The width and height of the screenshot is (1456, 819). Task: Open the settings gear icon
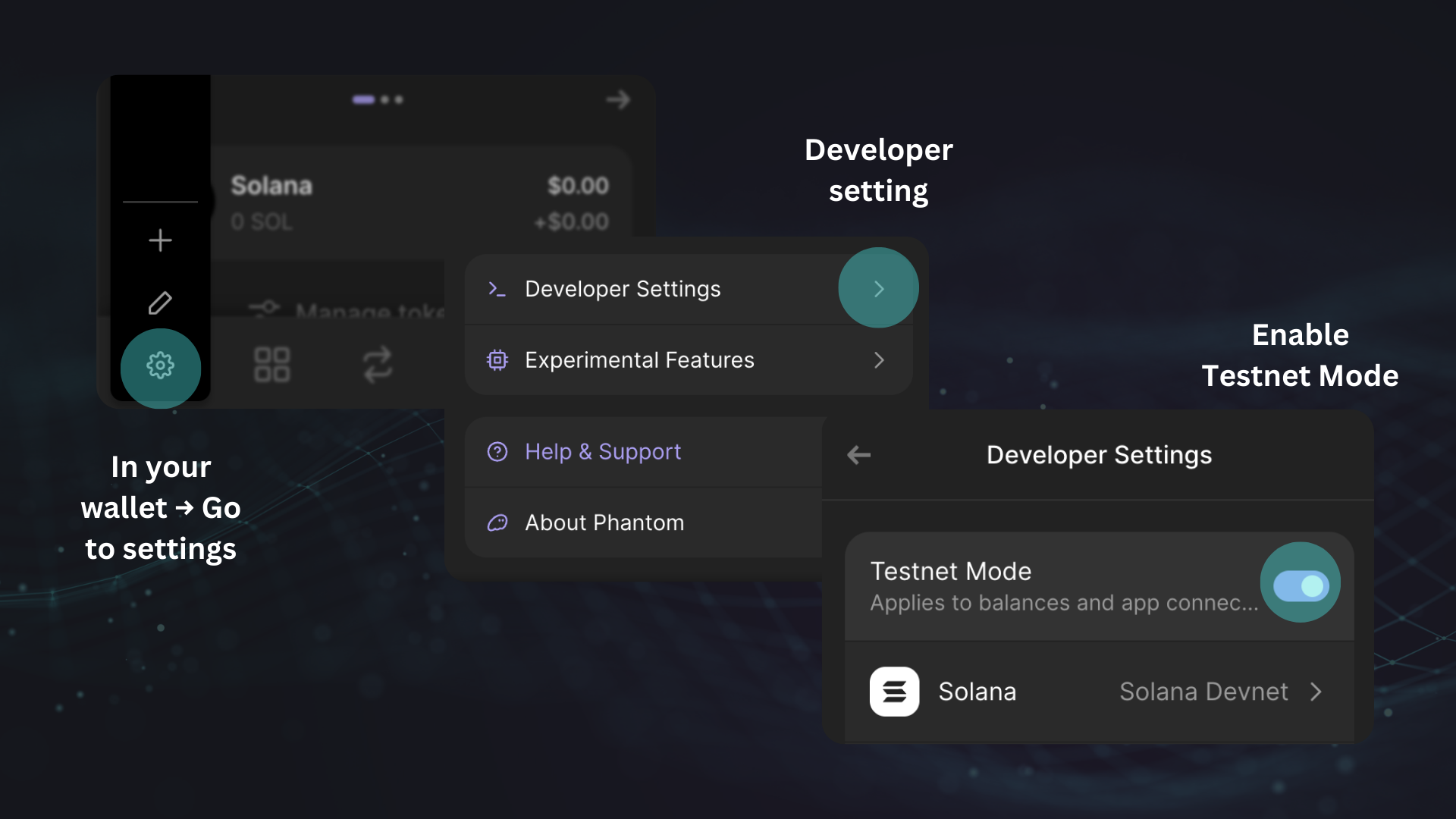[x=160, y=366]
